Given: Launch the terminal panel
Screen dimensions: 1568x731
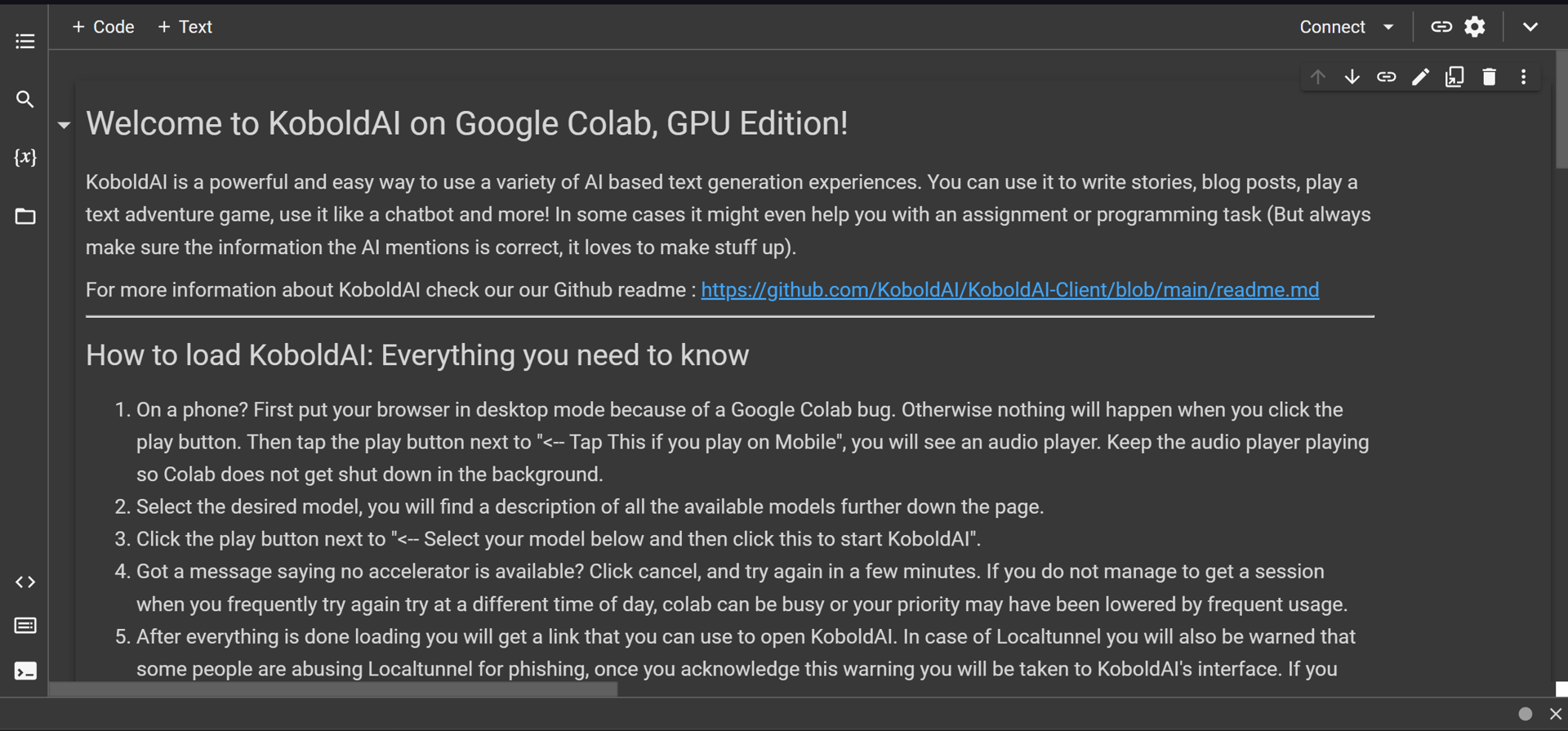Looking at the screenshot, I should point(24,671).
